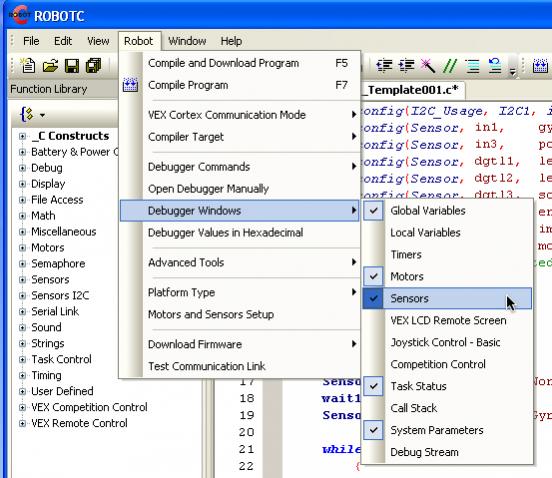Expand the Display tree node
The image size is (552, 478).
click(22, 184)
